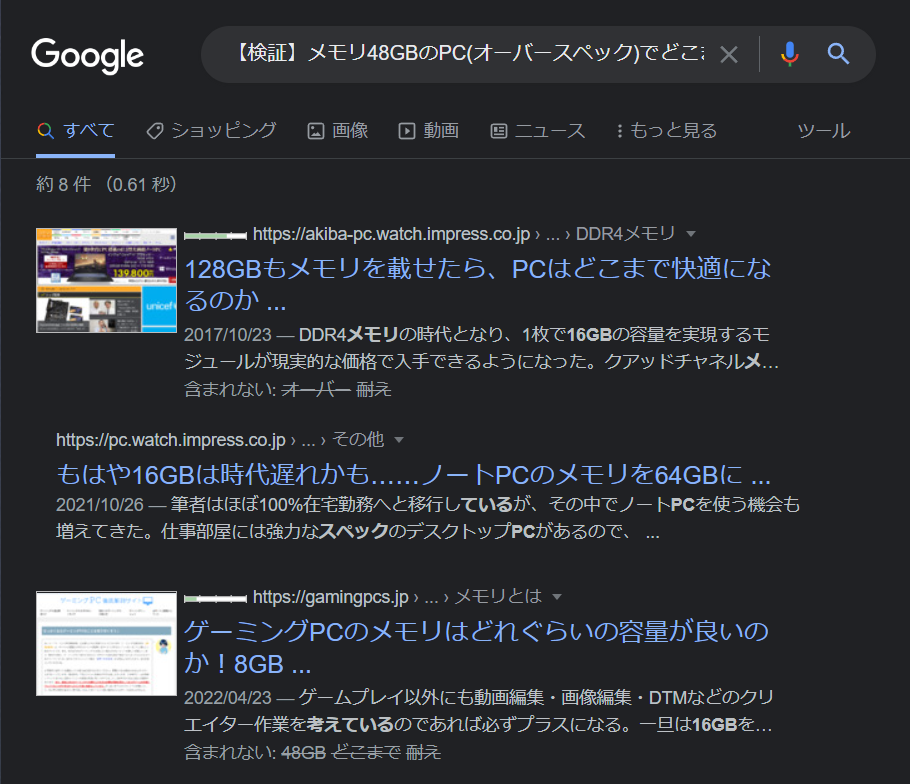Screen dimensions: 910x784
Task: Start voice search with microphone icon
Action: (790, 54)
